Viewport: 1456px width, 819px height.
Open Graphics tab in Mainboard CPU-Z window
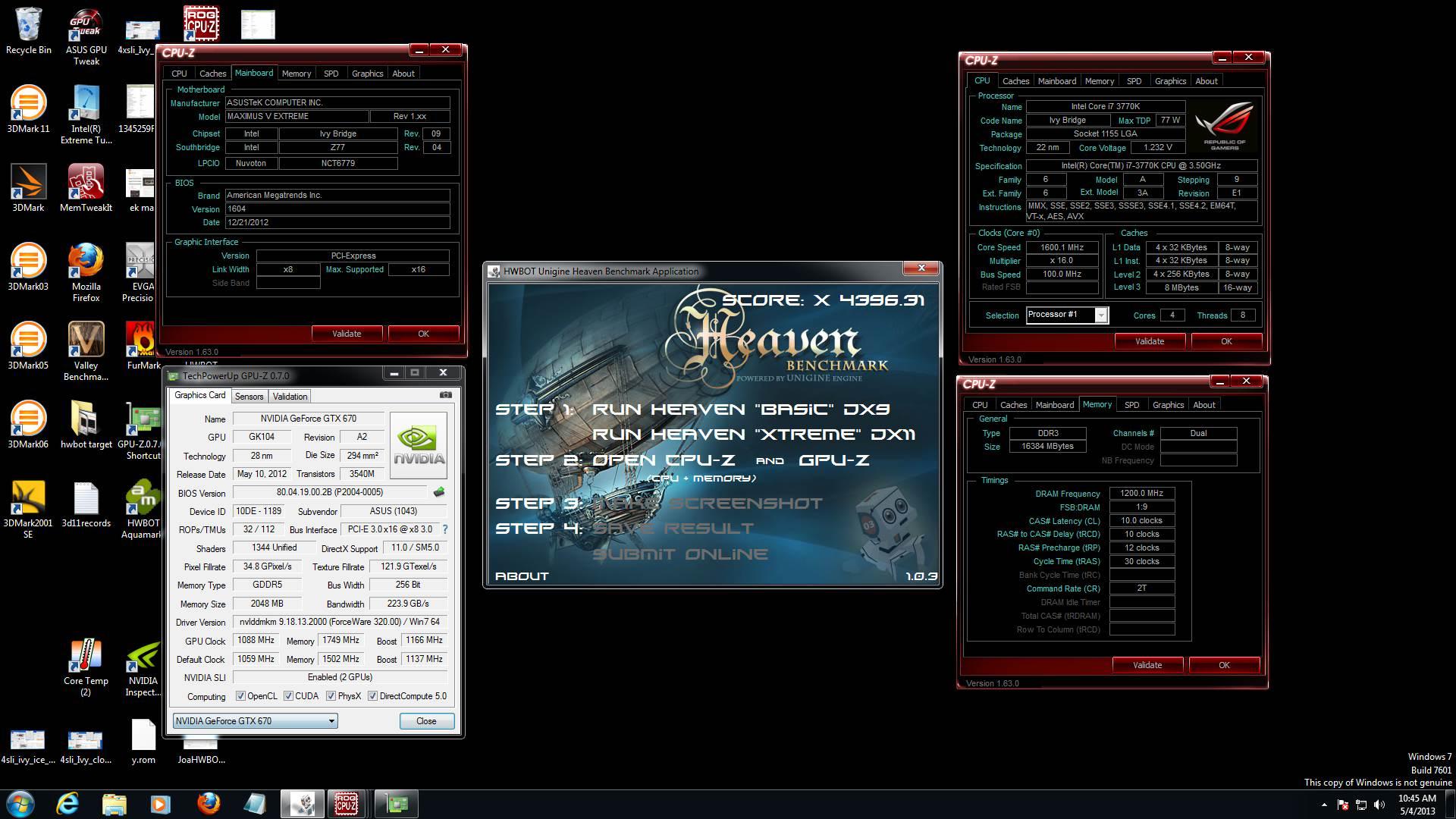point(367,74)
